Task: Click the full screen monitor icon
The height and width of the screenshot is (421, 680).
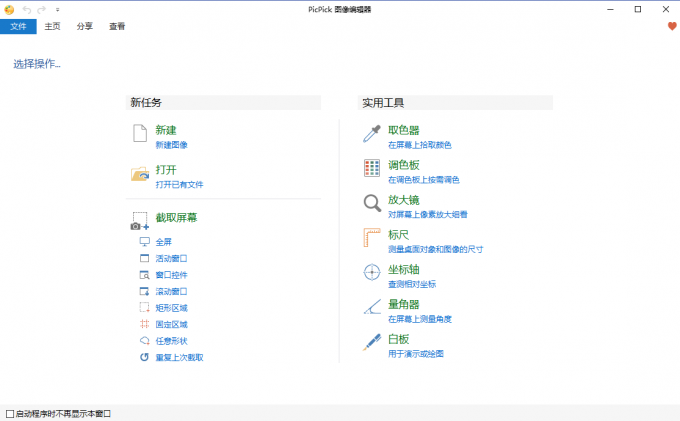Action: pyautogui.click(x=144, y=242)
